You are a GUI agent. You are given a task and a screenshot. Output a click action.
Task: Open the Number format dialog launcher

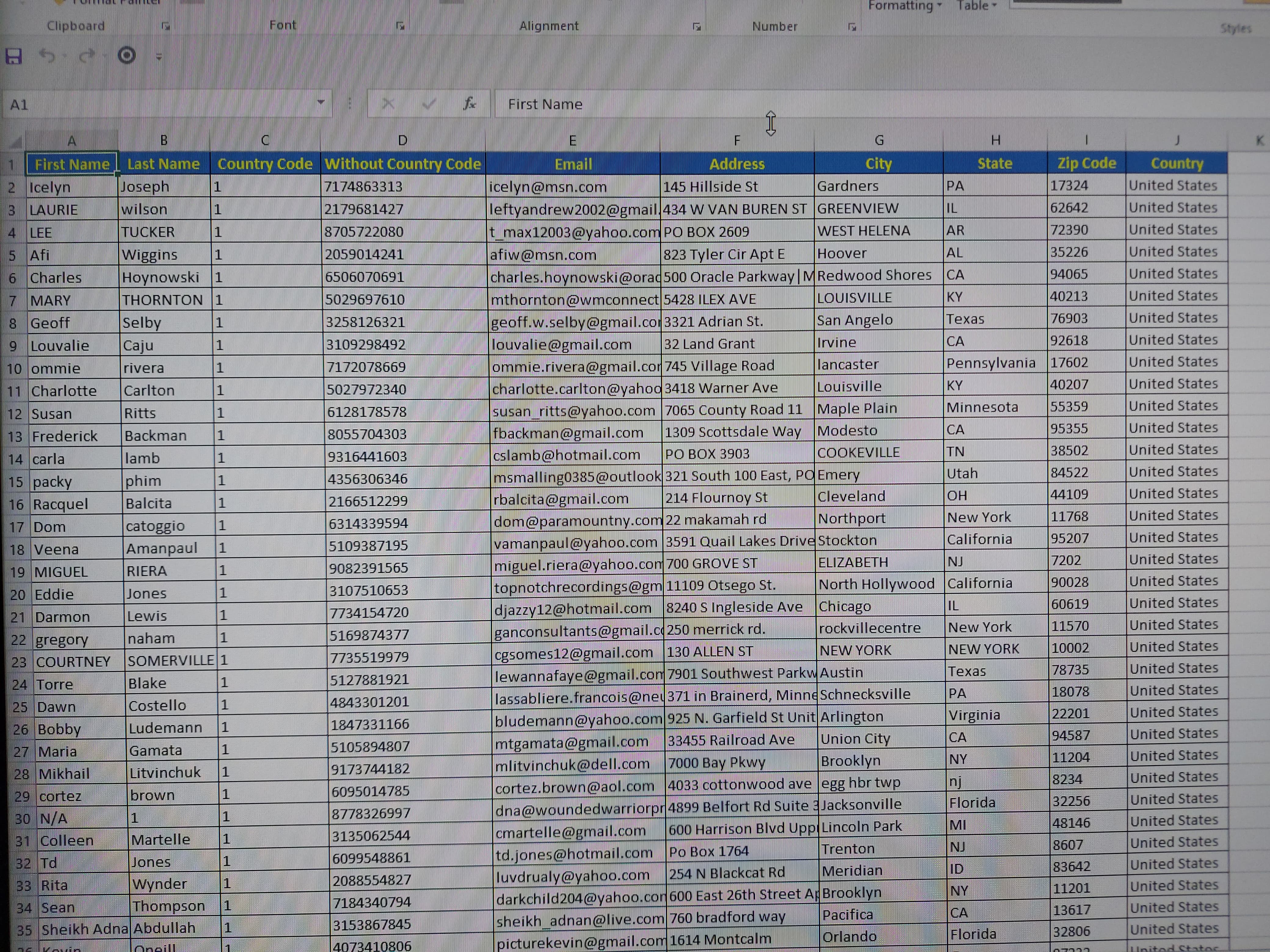(853, 26)
